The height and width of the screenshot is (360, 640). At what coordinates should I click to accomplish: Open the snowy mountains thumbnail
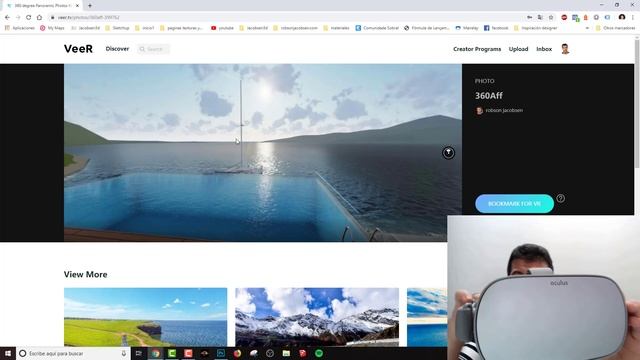(317, 317)
